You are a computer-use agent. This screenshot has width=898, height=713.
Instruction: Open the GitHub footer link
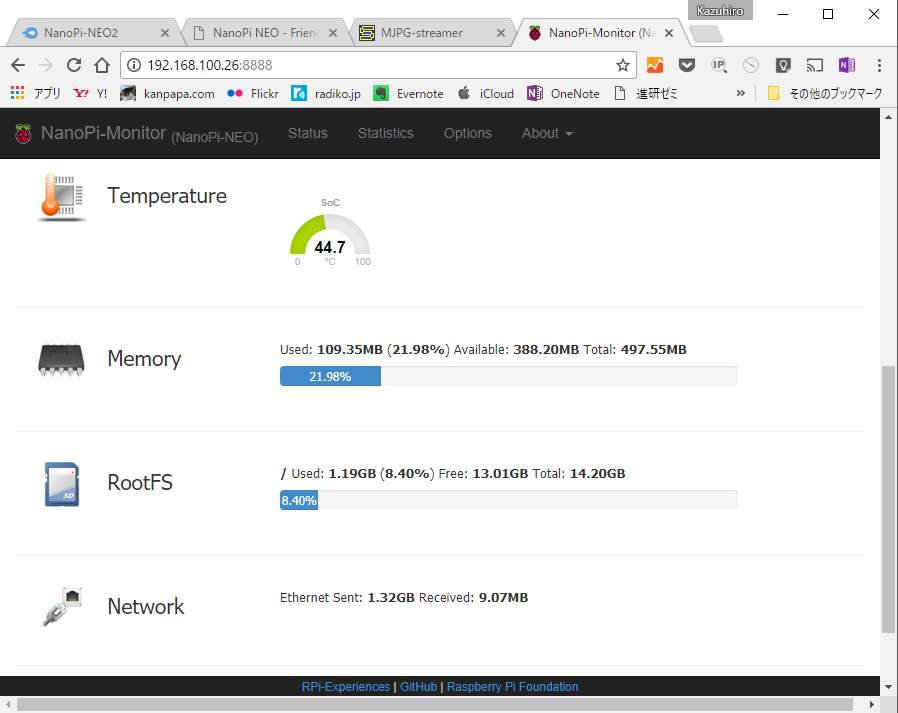tap(418, 687)
